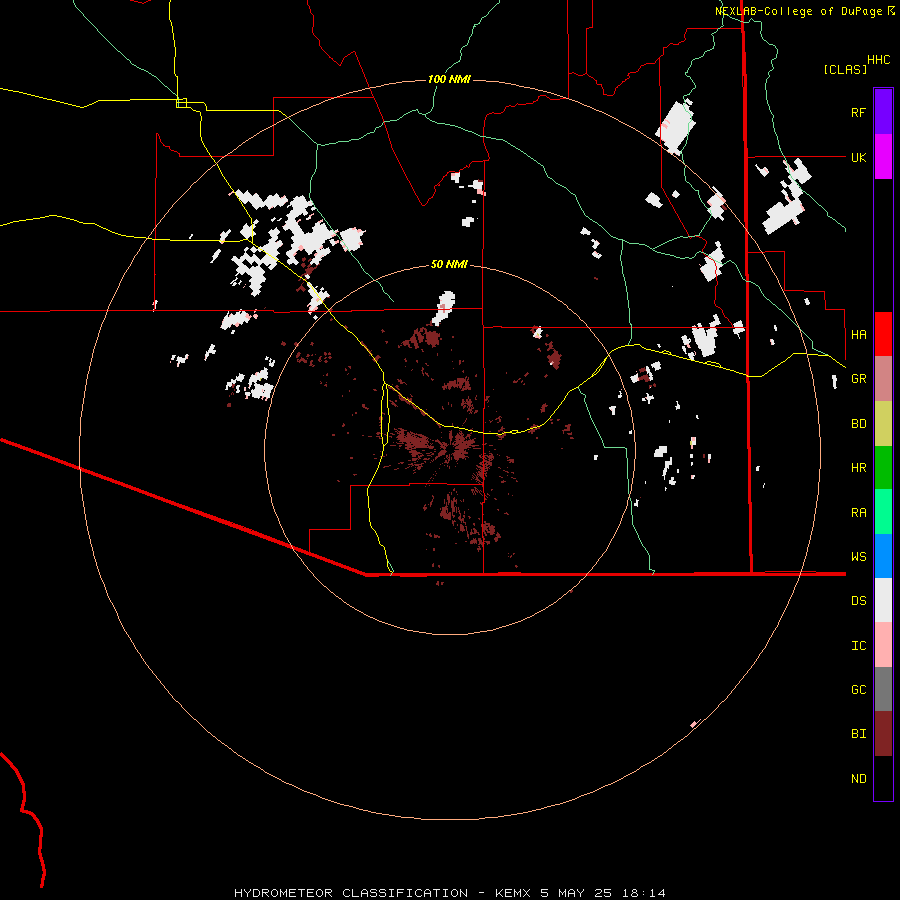Select the dusty-pink GR legend swatch
Screen dimensions: 900x900
[x=883, y=379]
